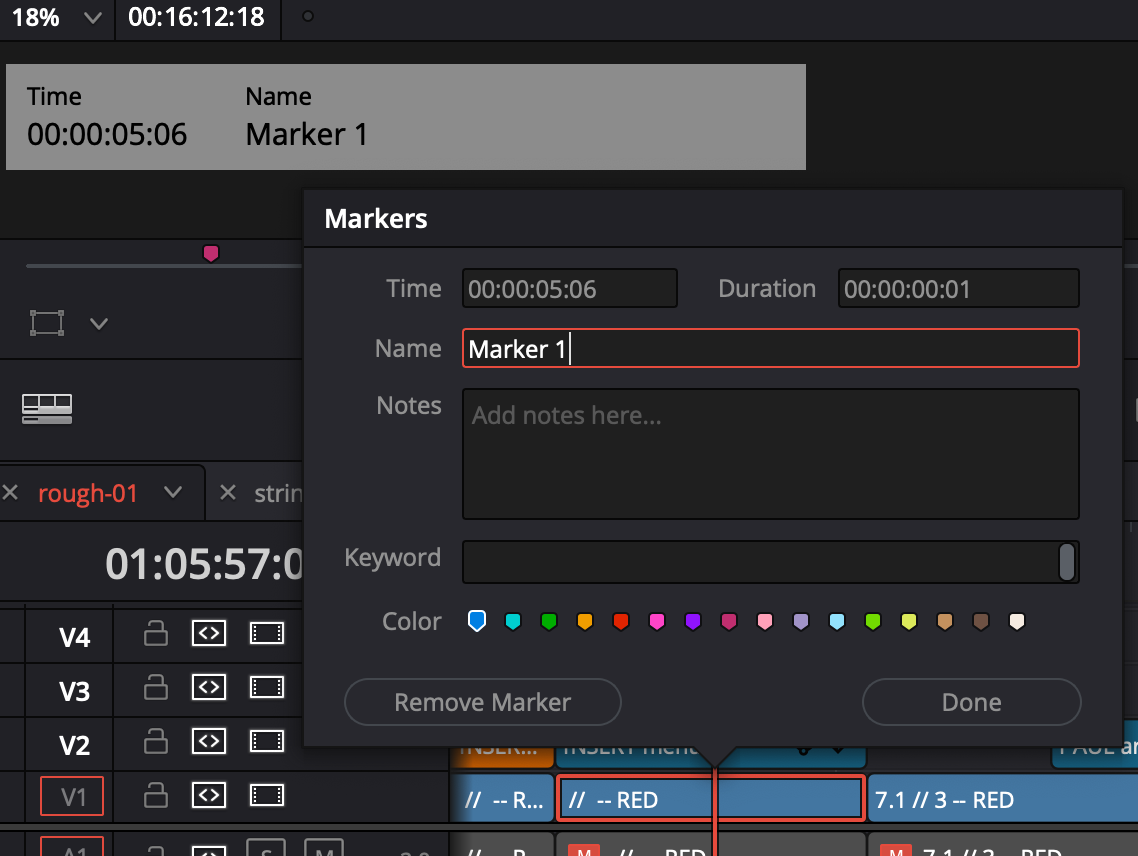Click the Auto Track Selector icon on V4
Viewport: 1138px width, 856px height.
pyautogui.click(x=209, y=634)
